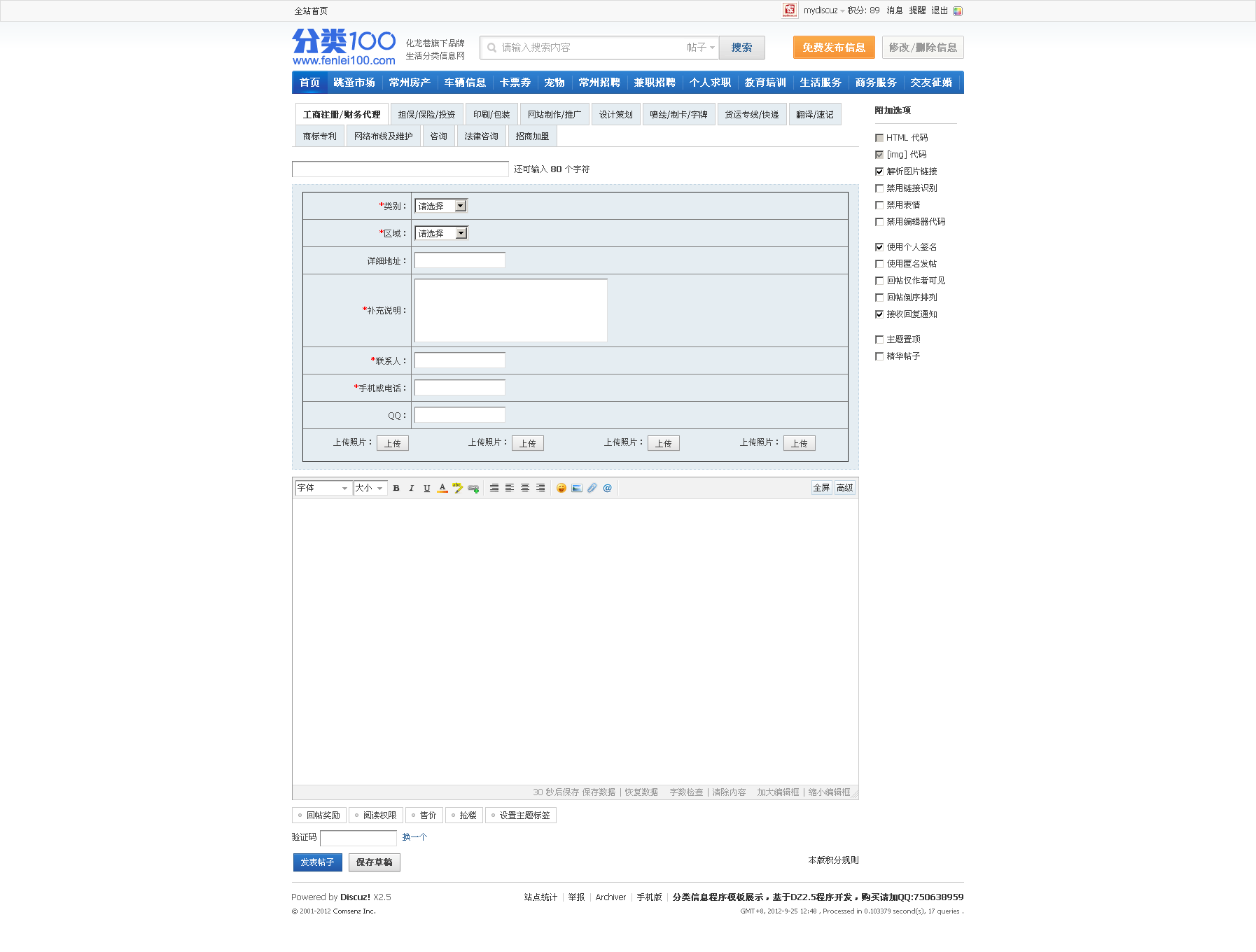Click the 详细地址 input field
This screenshot has width=1256, height=952.
point(460,260)
